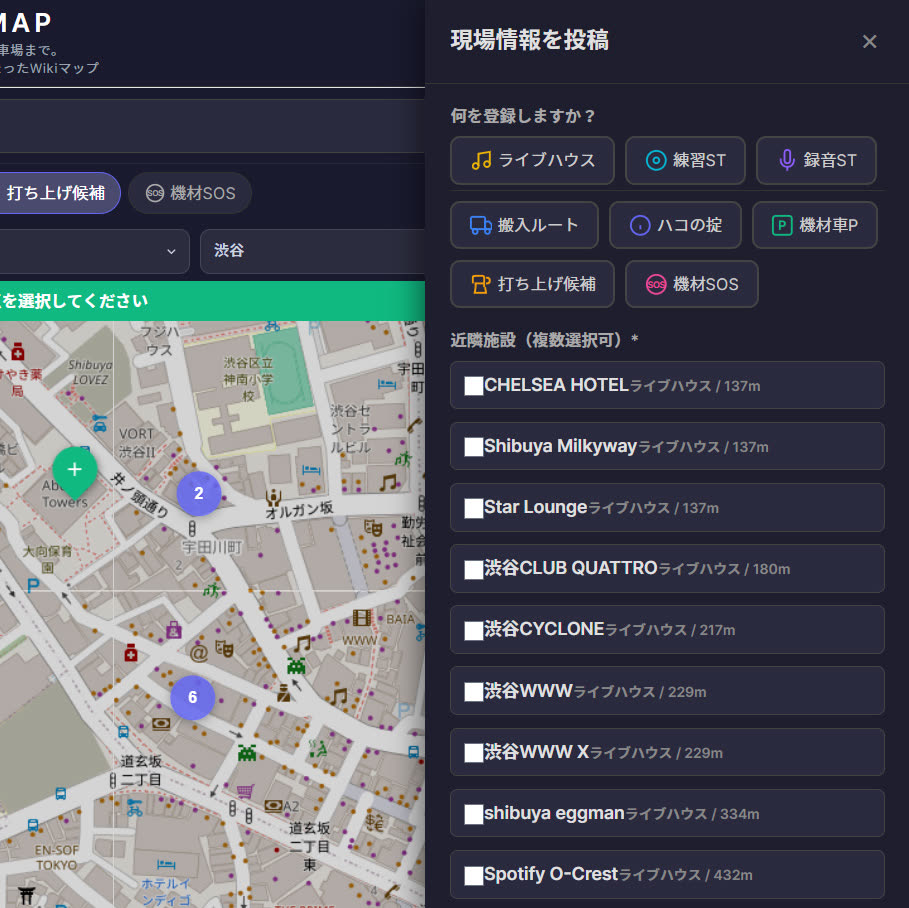The width and height of the screenshot is (909, 908).
Task: Tick the shibuya eggman checkbox
Action: 474,814
